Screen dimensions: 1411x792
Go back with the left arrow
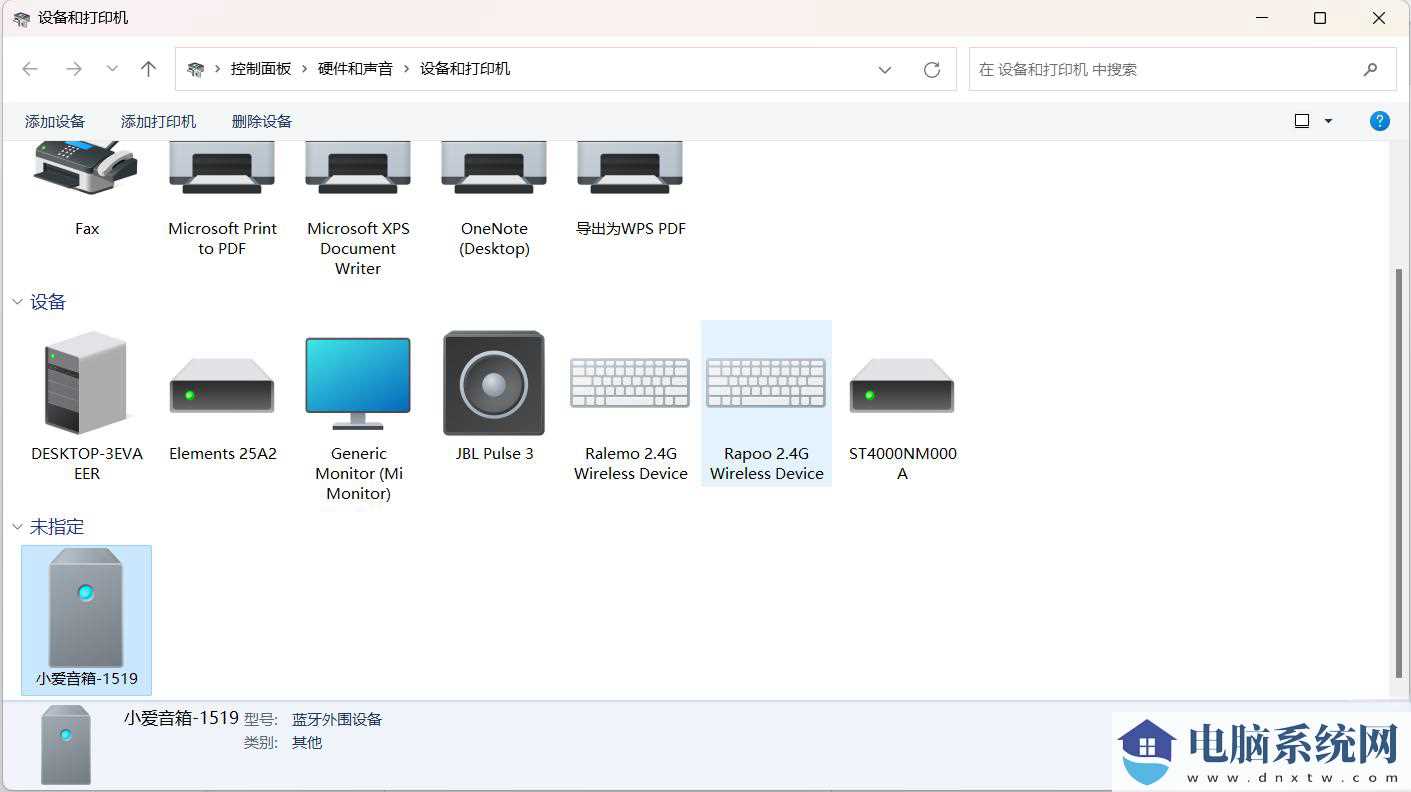30,69
